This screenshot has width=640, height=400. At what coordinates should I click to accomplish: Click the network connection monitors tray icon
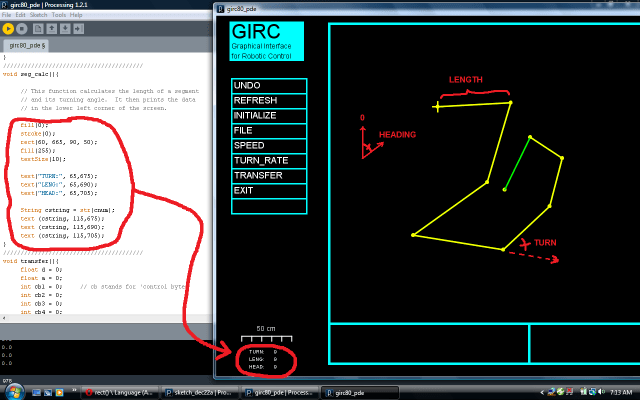[592, 392]
